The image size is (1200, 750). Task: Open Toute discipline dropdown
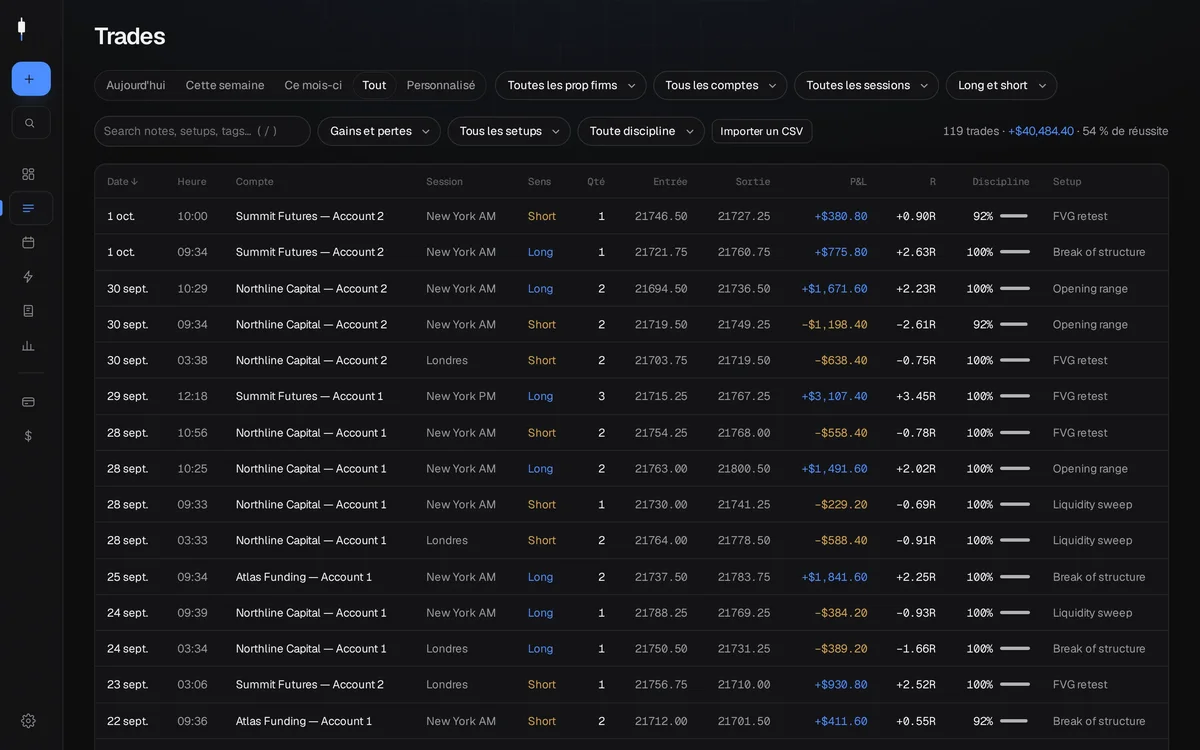(x=641, y=131)
